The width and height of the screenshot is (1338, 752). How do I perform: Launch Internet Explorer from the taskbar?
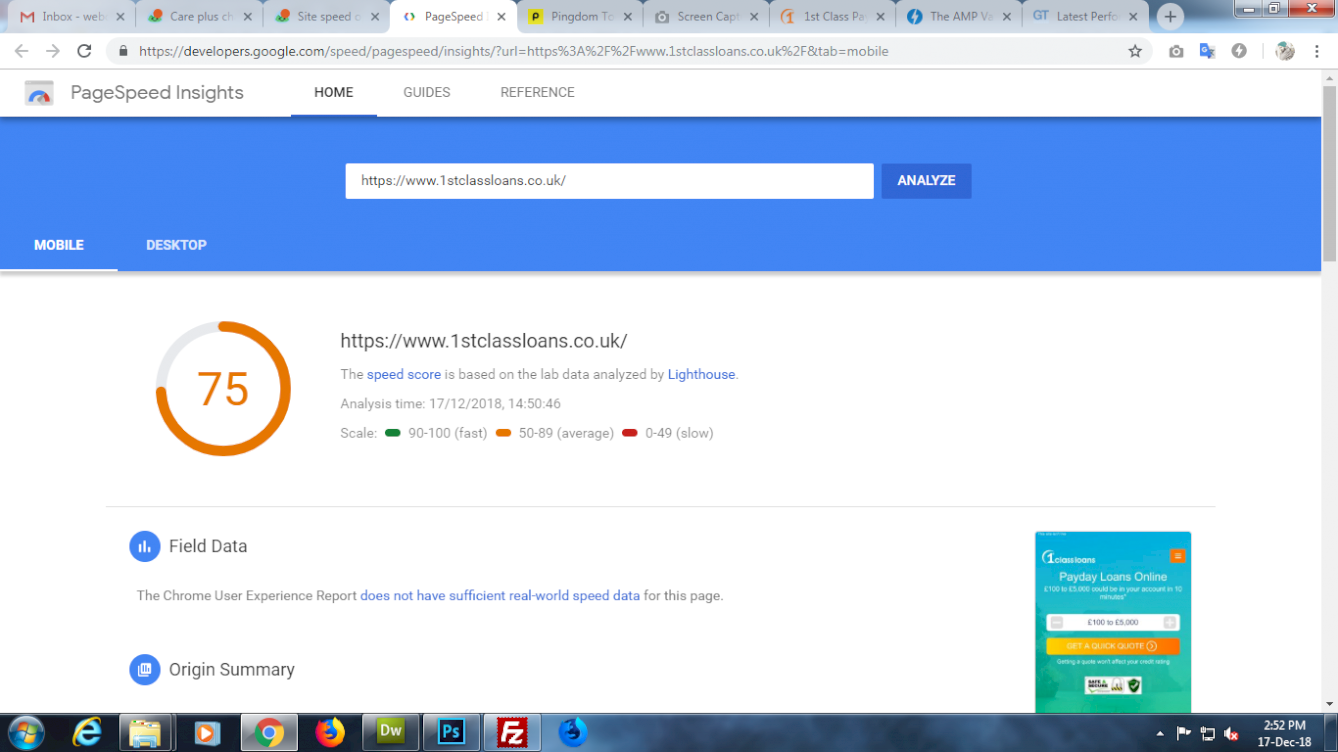point(87,733)
